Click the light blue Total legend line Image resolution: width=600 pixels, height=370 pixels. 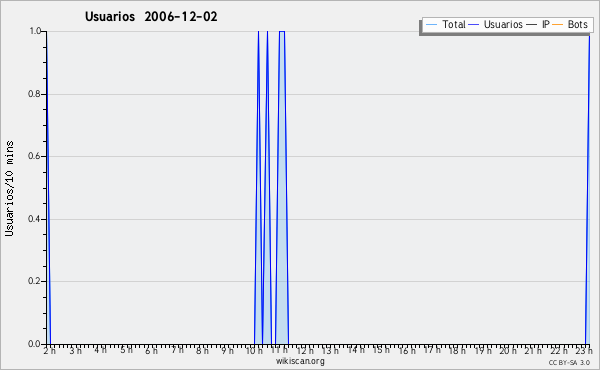(431, 25)
